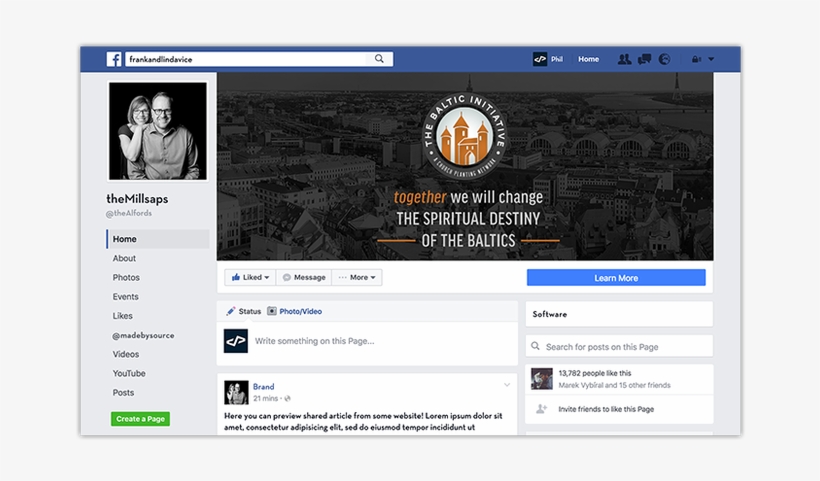This screenshot has width=820, height=481.
Task: Click the post audience globe icon
Action: [x=287, y=398]
